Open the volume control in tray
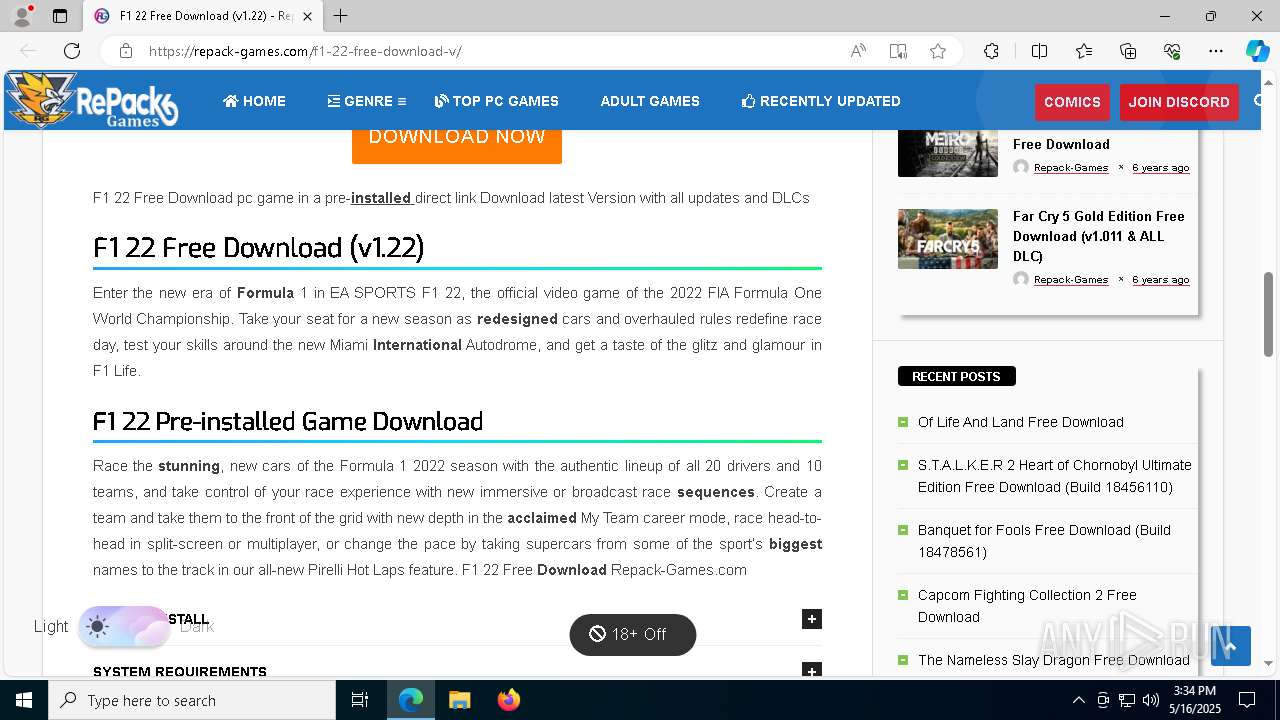1280x720 pixels. click(1151, 700)
